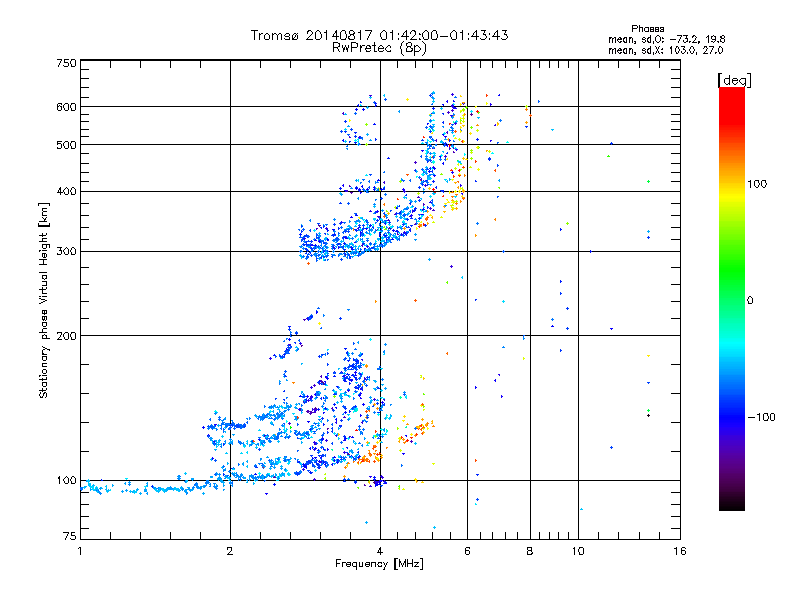Click the '[deg]' colorbar unit label
Image resolution: width=800 pixels, height=600 pixels.
(734, 80)
